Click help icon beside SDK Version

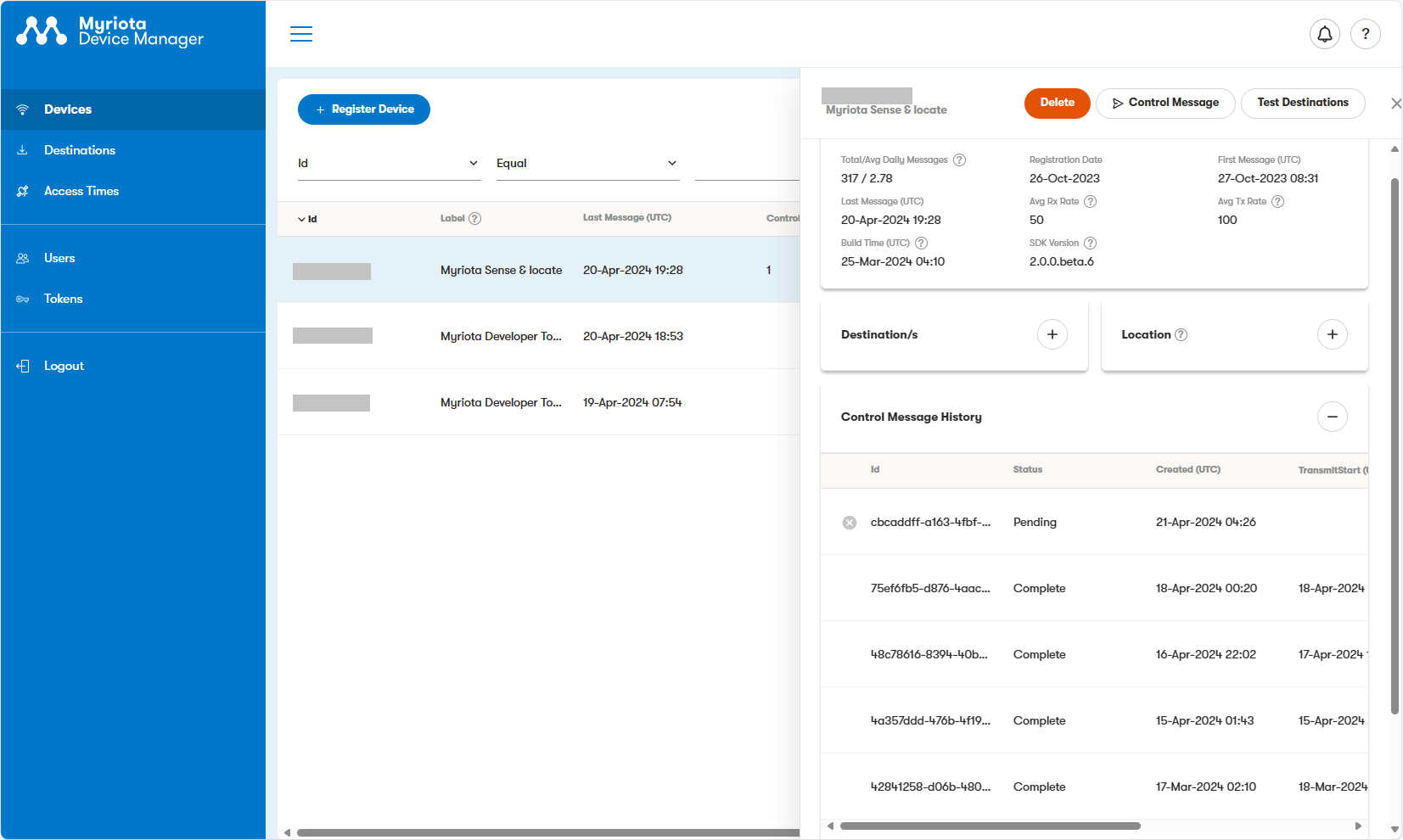click(1090, 244)
